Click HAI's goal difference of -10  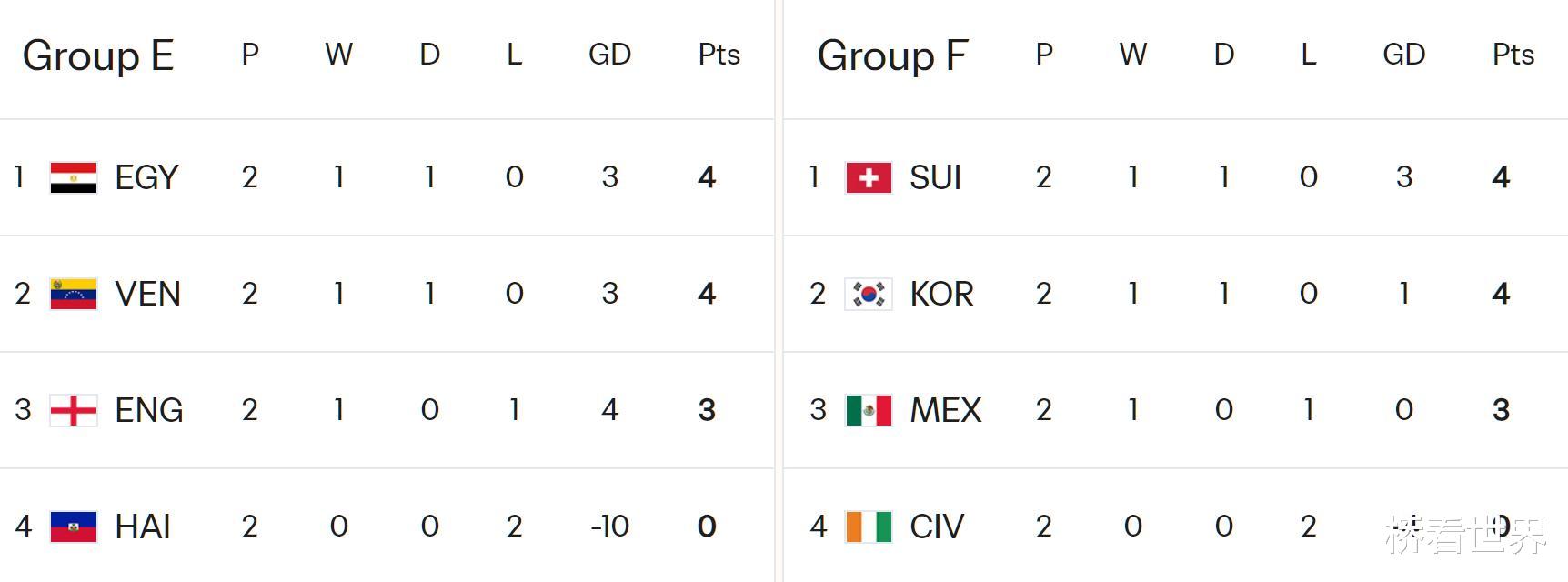(x=609, y=527)
